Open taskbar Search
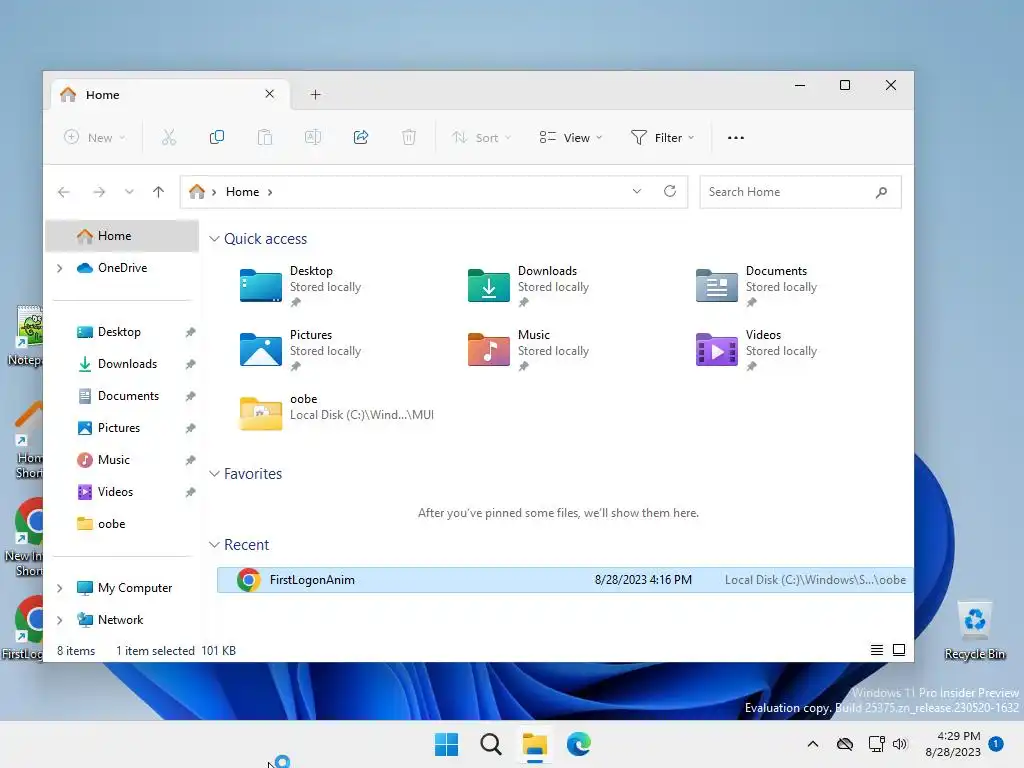This screenshot has width=1024, height=768. click(490, 744)
